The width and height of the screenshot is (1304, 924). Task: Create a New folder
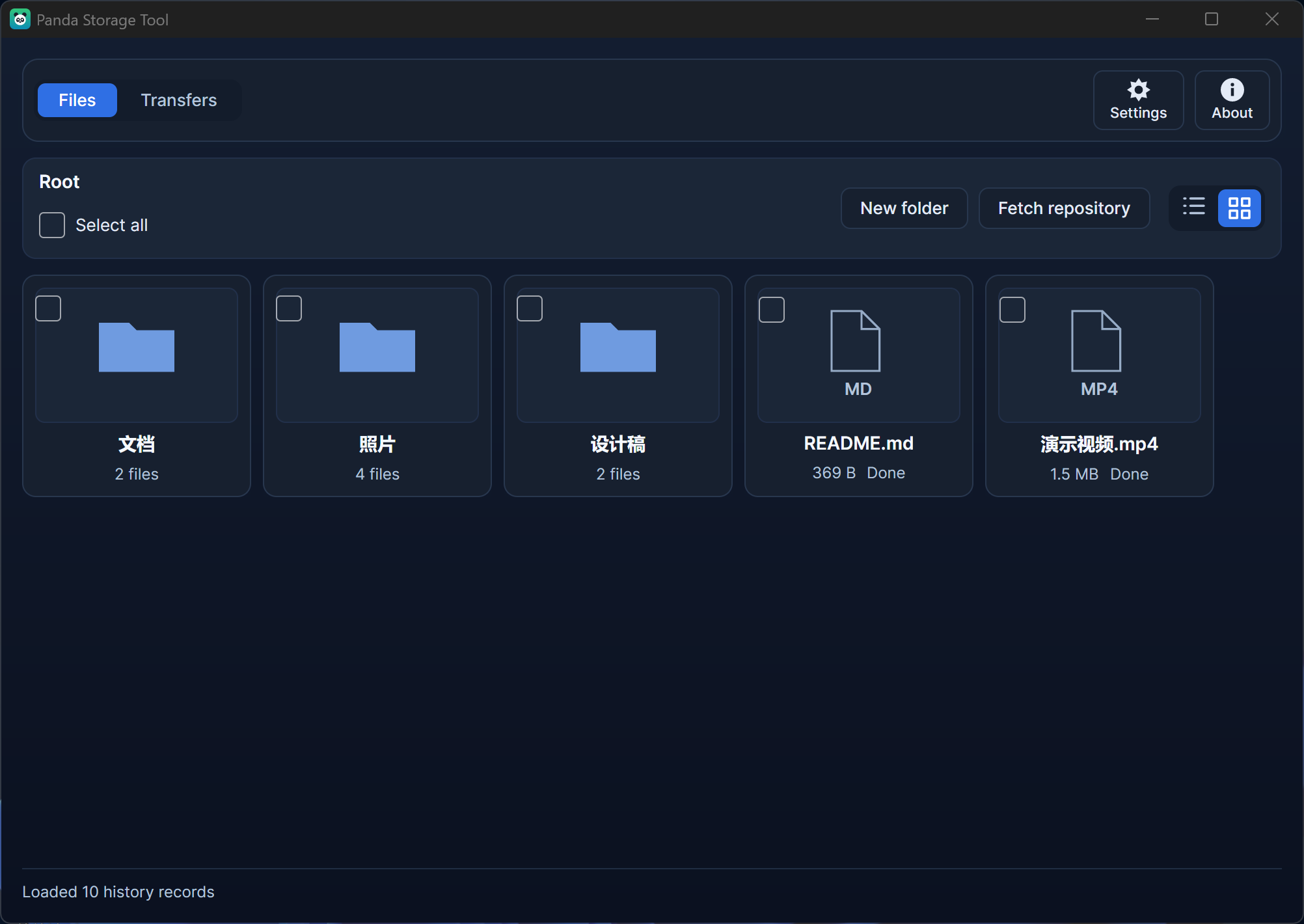[904, 208]
